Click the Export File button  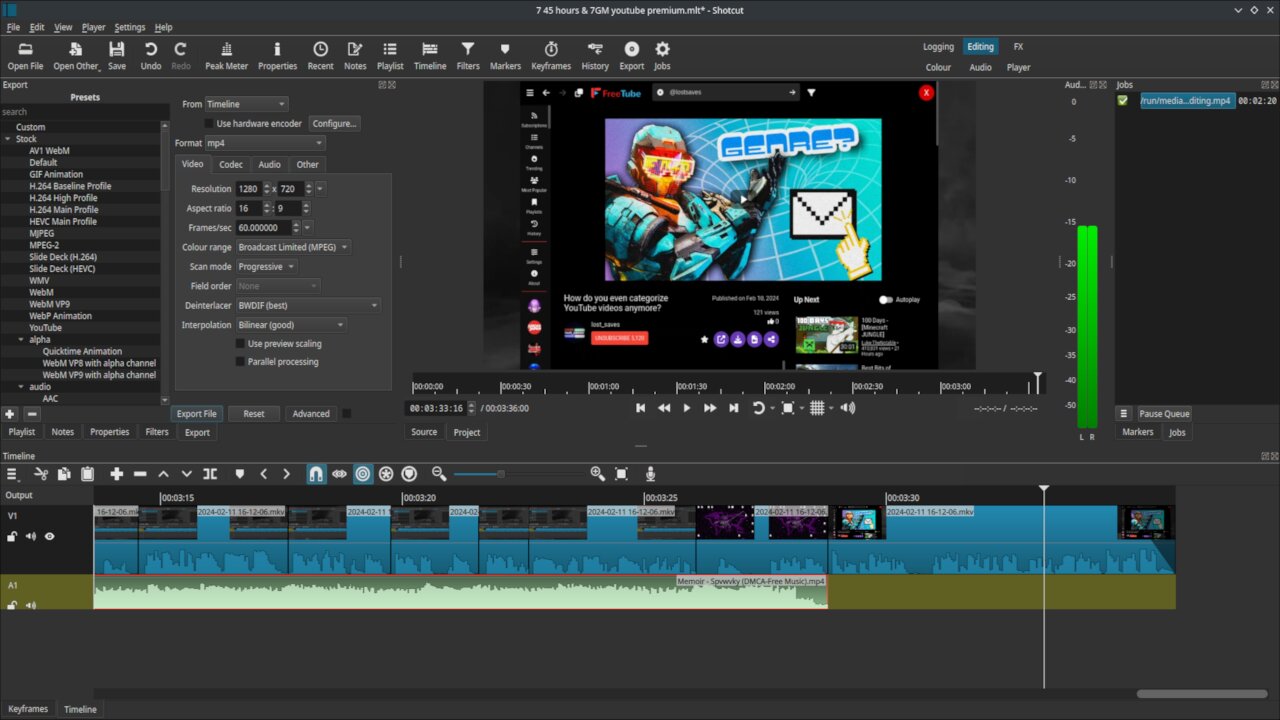coord(196,414)
